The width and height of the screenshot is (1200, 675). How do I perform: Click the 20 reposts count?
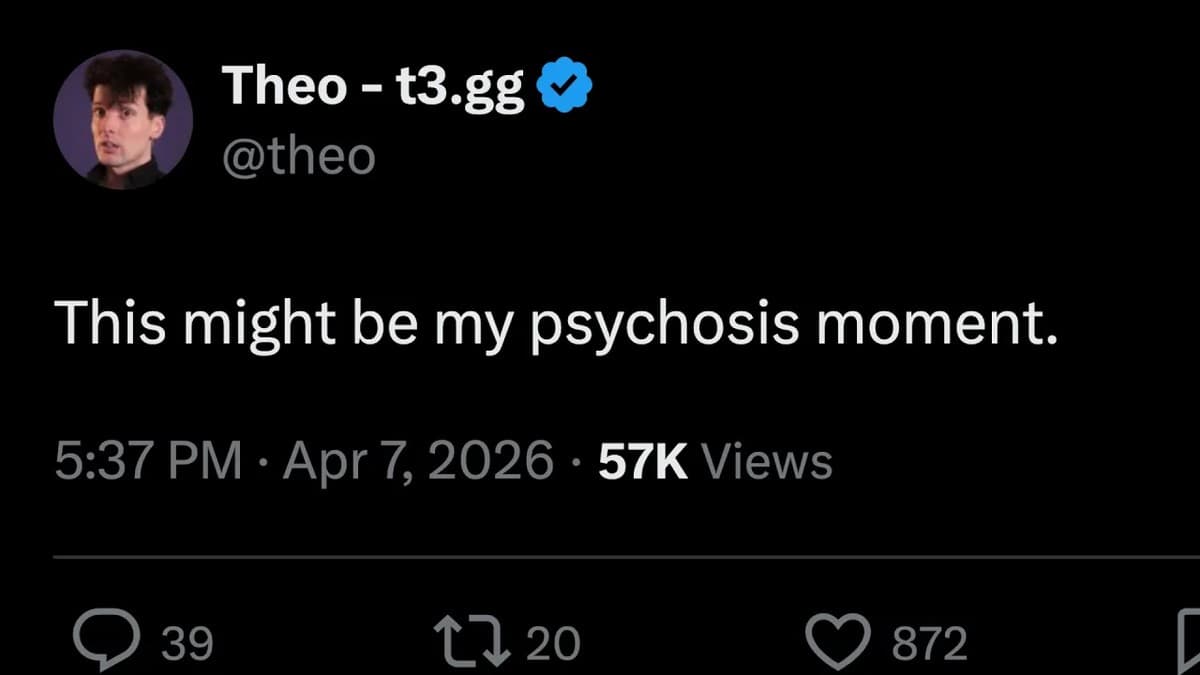pyautogui.click(x=553, y=640)
